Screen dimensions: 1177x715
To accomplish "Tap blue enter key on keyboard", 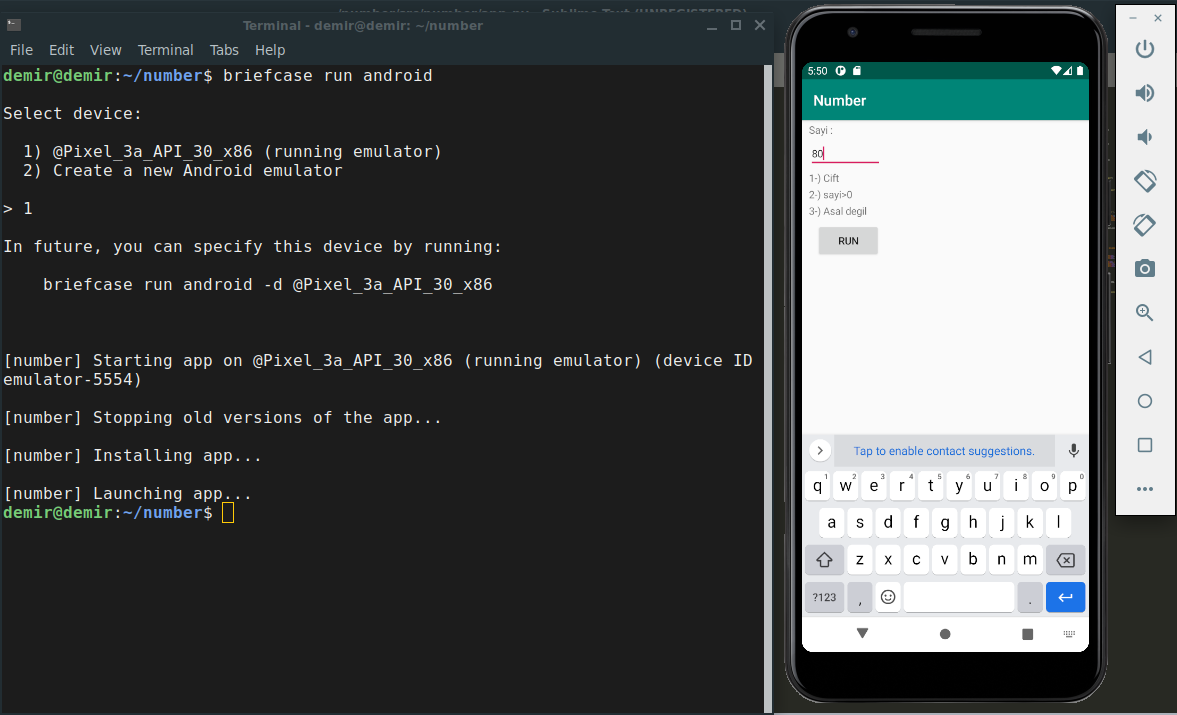I will coord(1065,597).
